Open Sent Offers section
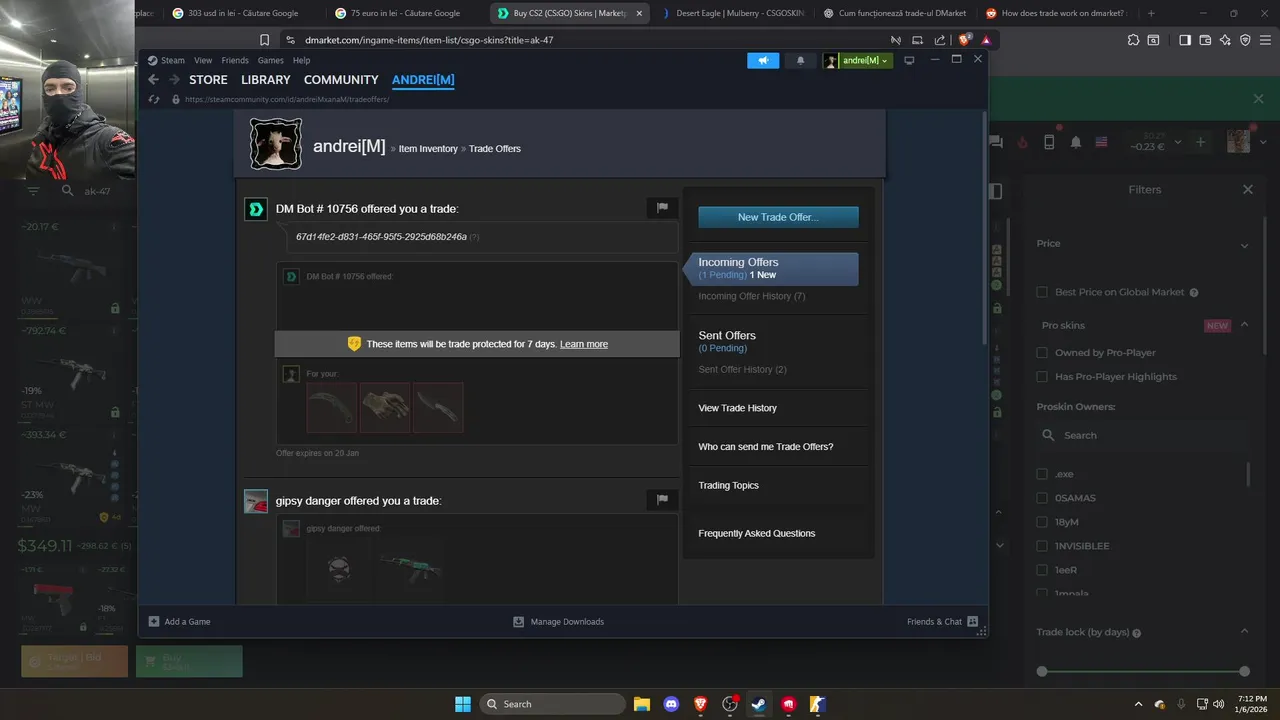The height and width of the screenshot is (720, 1280). click(727, 335)
